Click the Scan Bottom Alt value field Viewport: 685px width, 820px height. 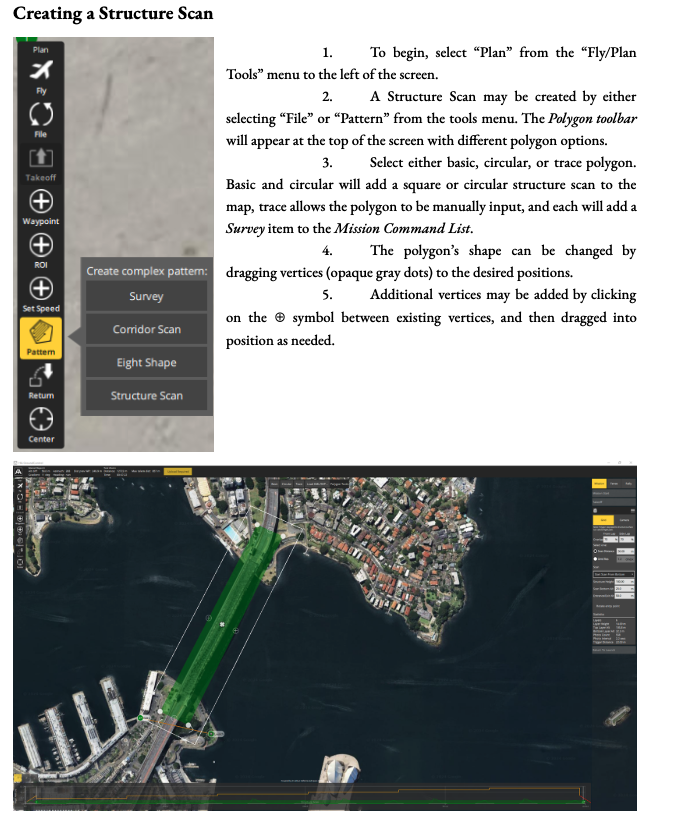point(624,589)
